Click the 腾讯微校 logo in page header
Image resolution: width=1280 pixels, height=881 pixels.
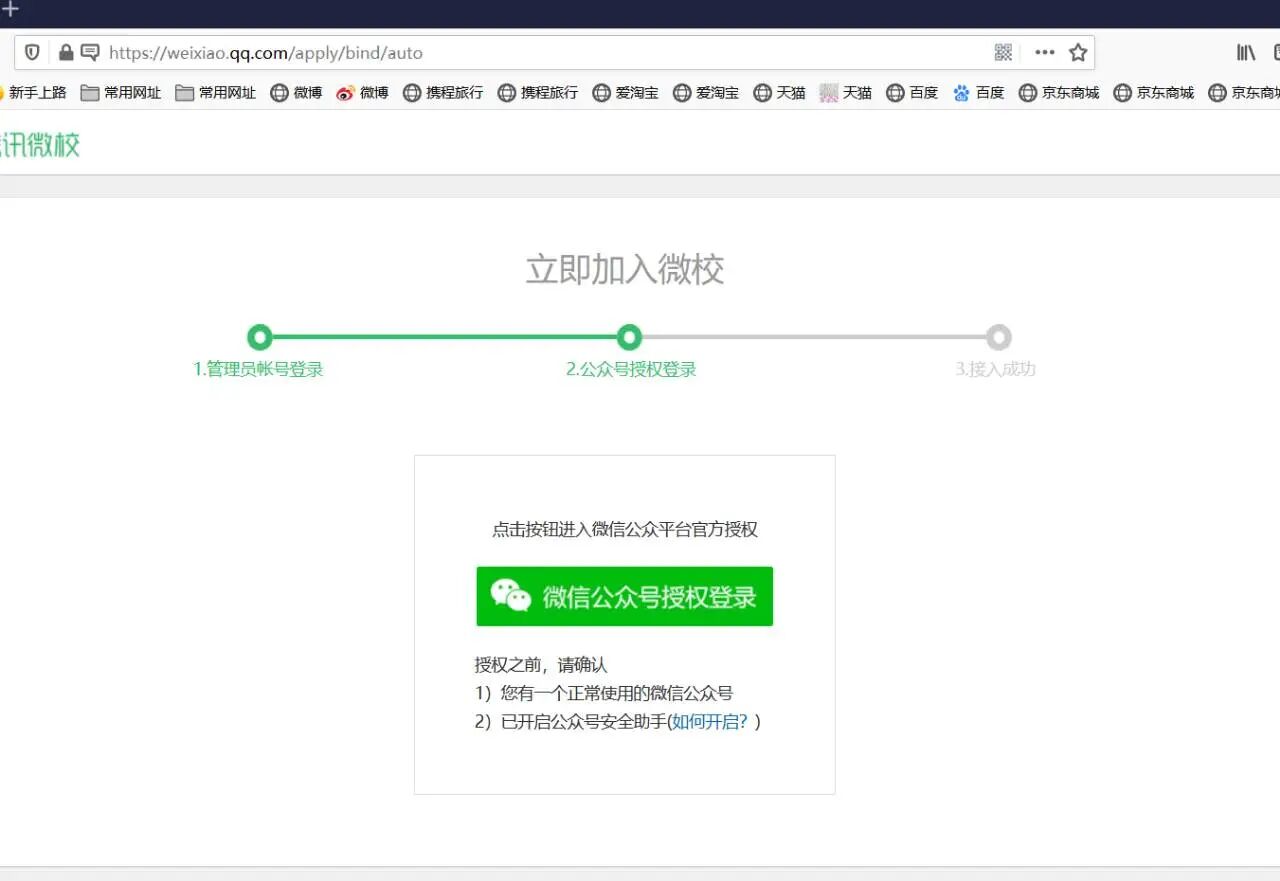pyautogui.click(x=40, y=144)
